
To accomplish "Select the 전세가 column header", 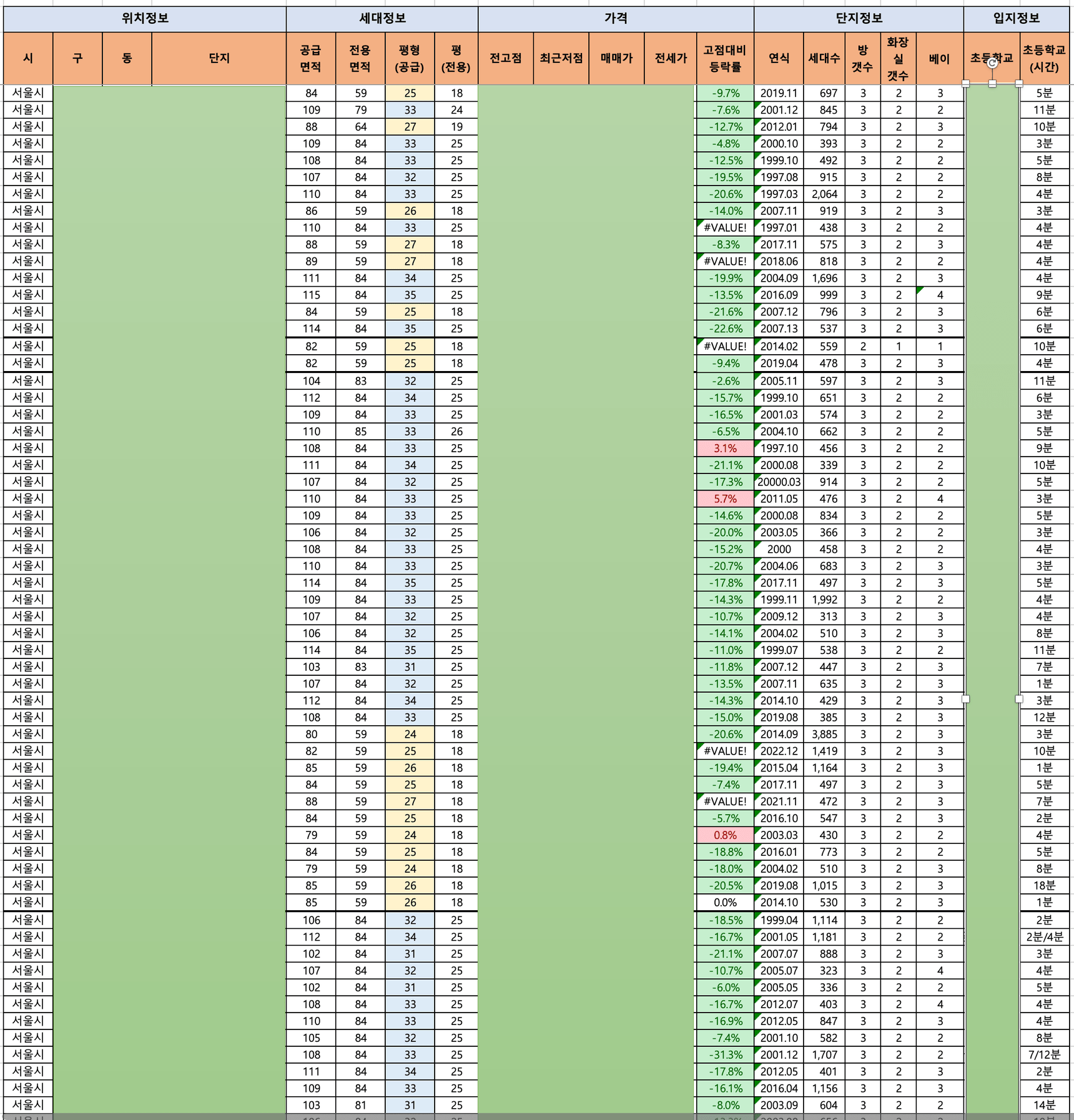I will point(671,58).
